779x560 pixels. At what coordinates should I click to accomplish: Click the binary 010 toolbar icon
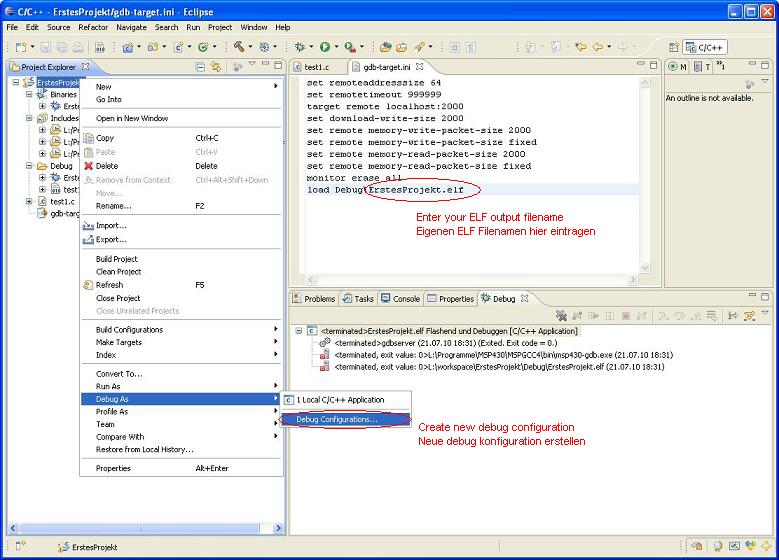99,48
